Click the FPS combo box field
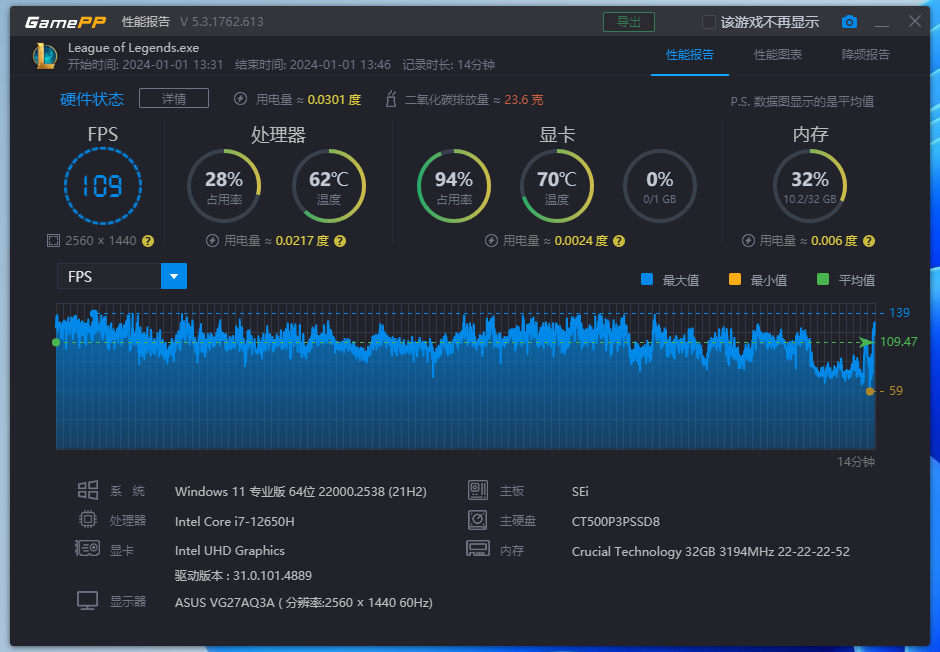Image resolution: width=940 pixels, height=652 pixels. point(110,276)
